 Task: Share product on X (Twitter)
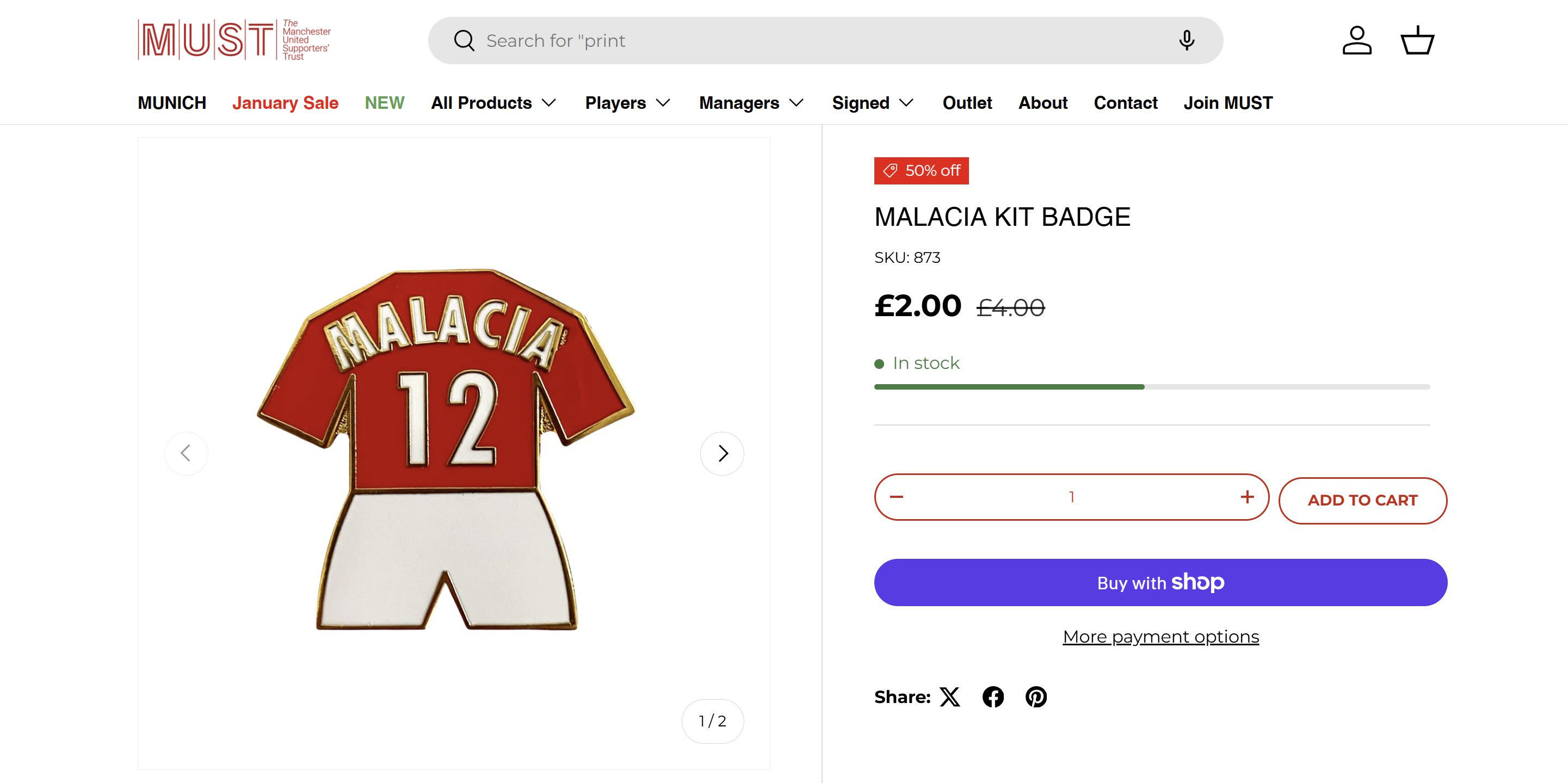point(949,696)
